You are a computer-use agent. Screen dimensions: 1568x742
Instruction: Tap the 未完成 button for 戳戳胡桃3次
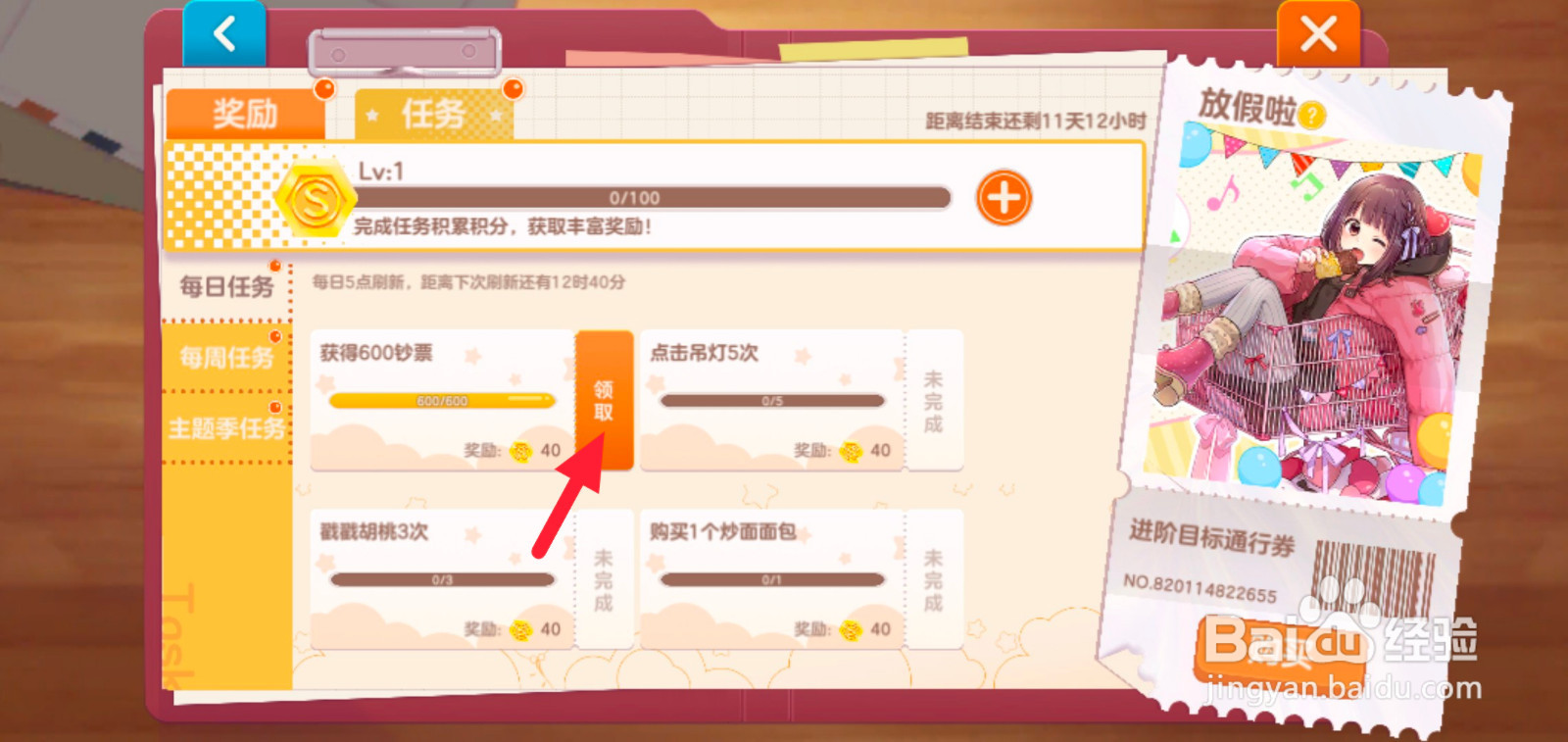tap(604, 579)
